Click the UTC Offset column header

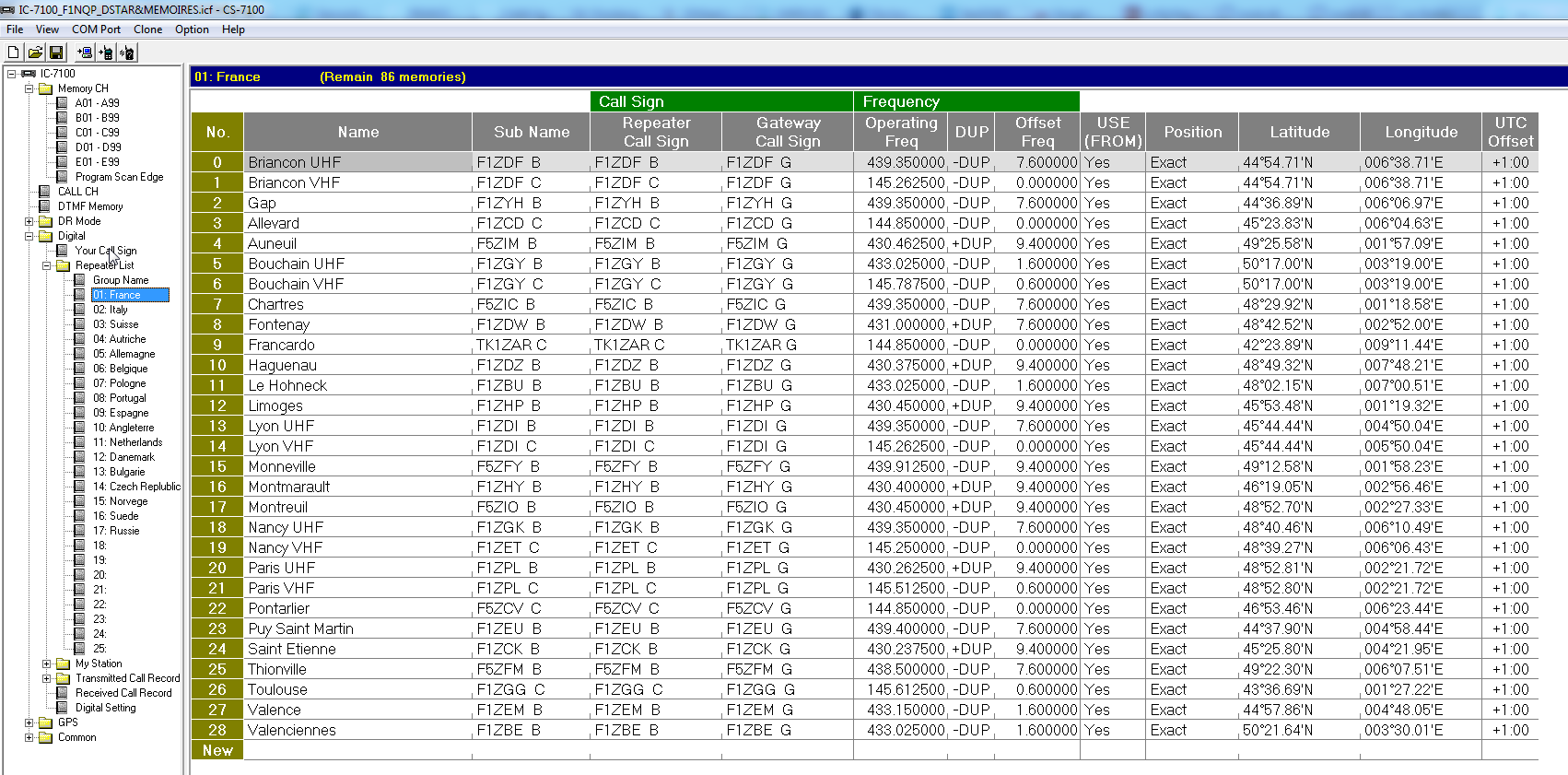pos(1511,132)
